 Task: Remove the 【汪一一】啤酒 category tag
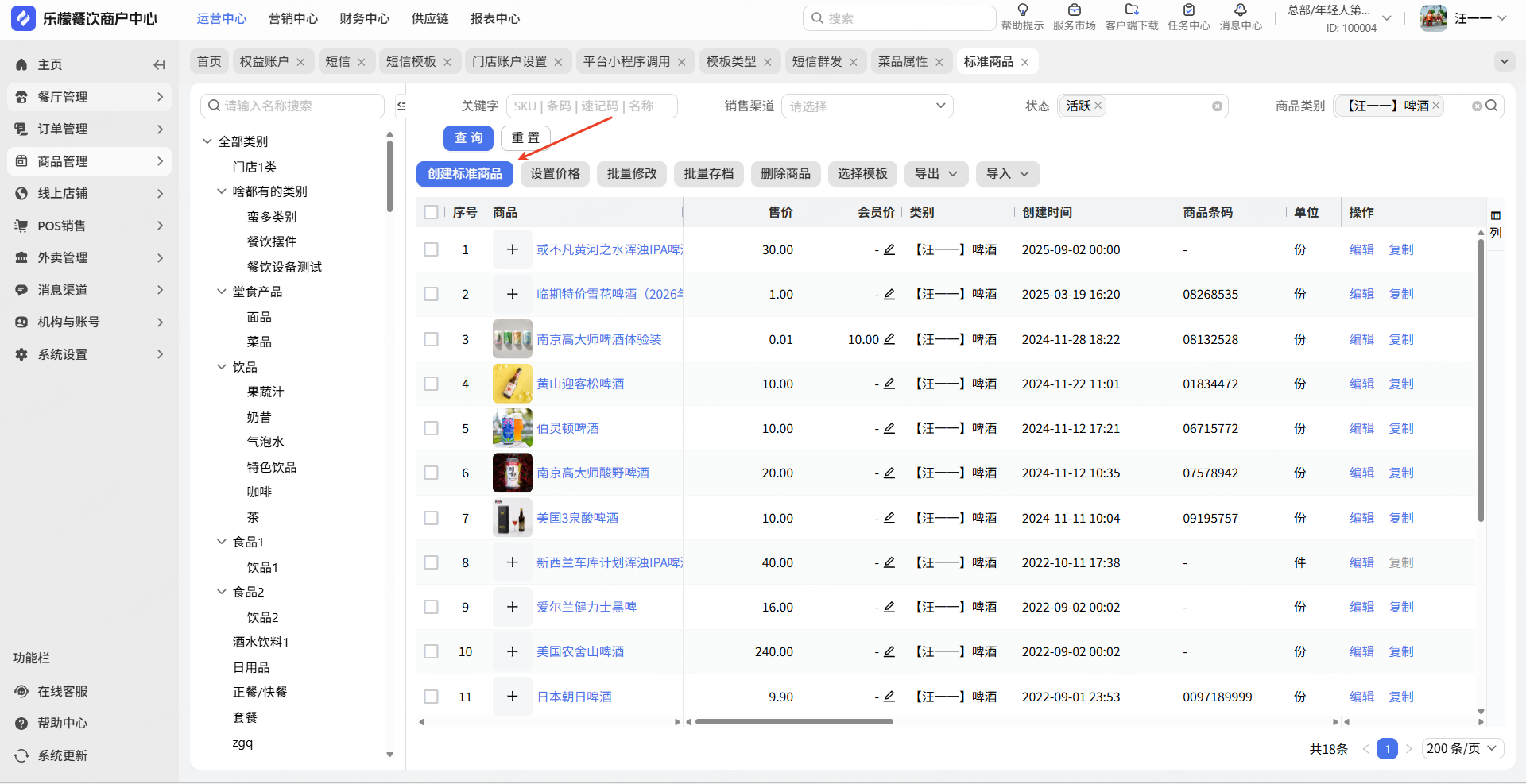pyautogui.click(x=1436, y=106)
